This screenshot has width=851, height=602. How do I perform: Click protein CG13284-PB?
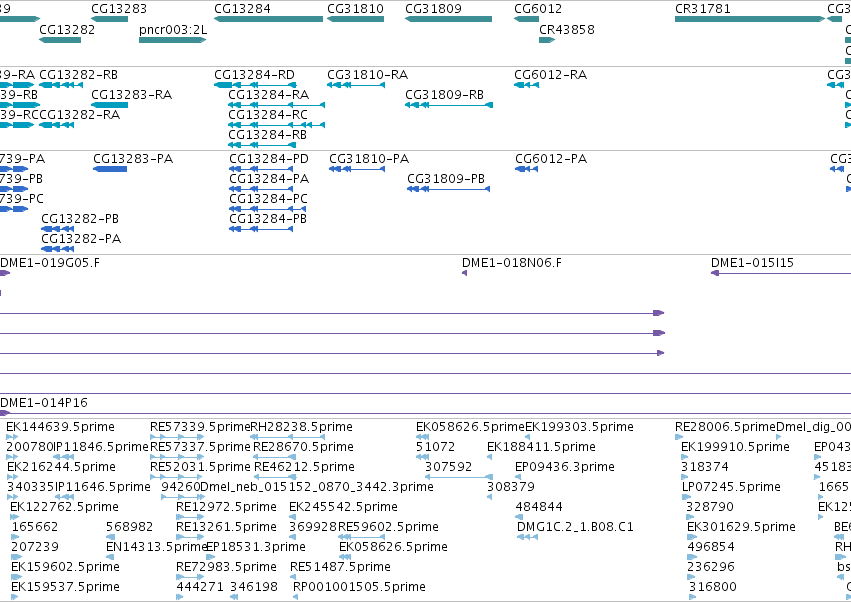(261, 229)
